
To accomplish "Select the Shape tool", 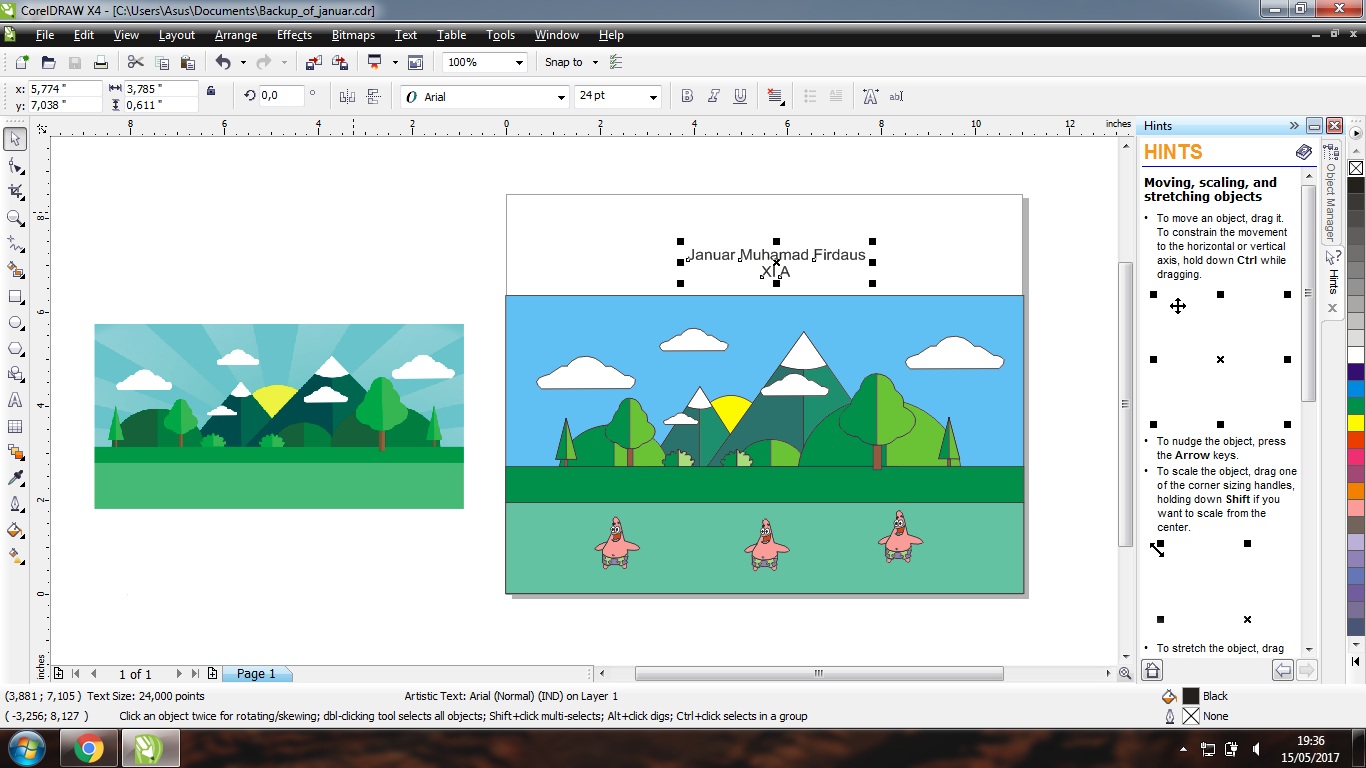I will click(15, 165).
